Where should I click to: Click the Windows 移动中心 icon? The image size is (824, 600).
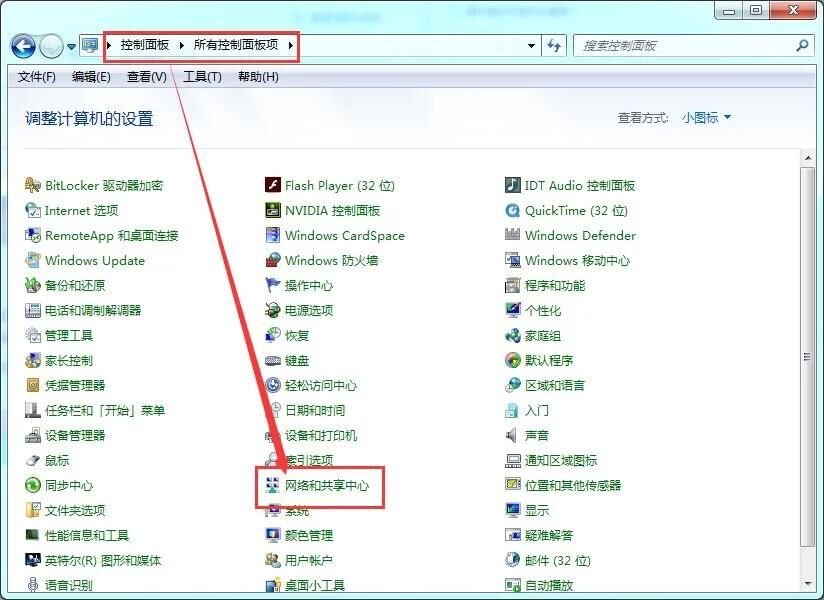[x=512, y=261]
